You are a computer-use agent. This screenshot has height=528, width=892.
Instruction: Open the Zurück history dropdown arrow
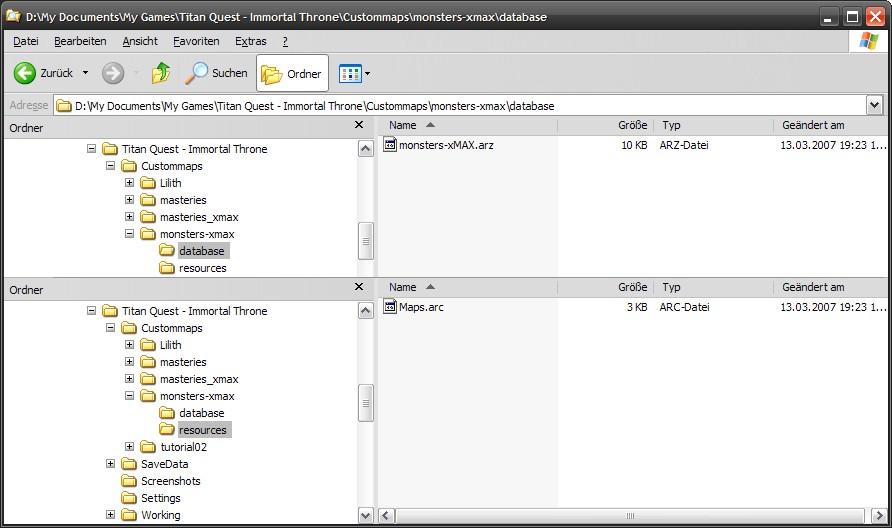pos(86,73)
